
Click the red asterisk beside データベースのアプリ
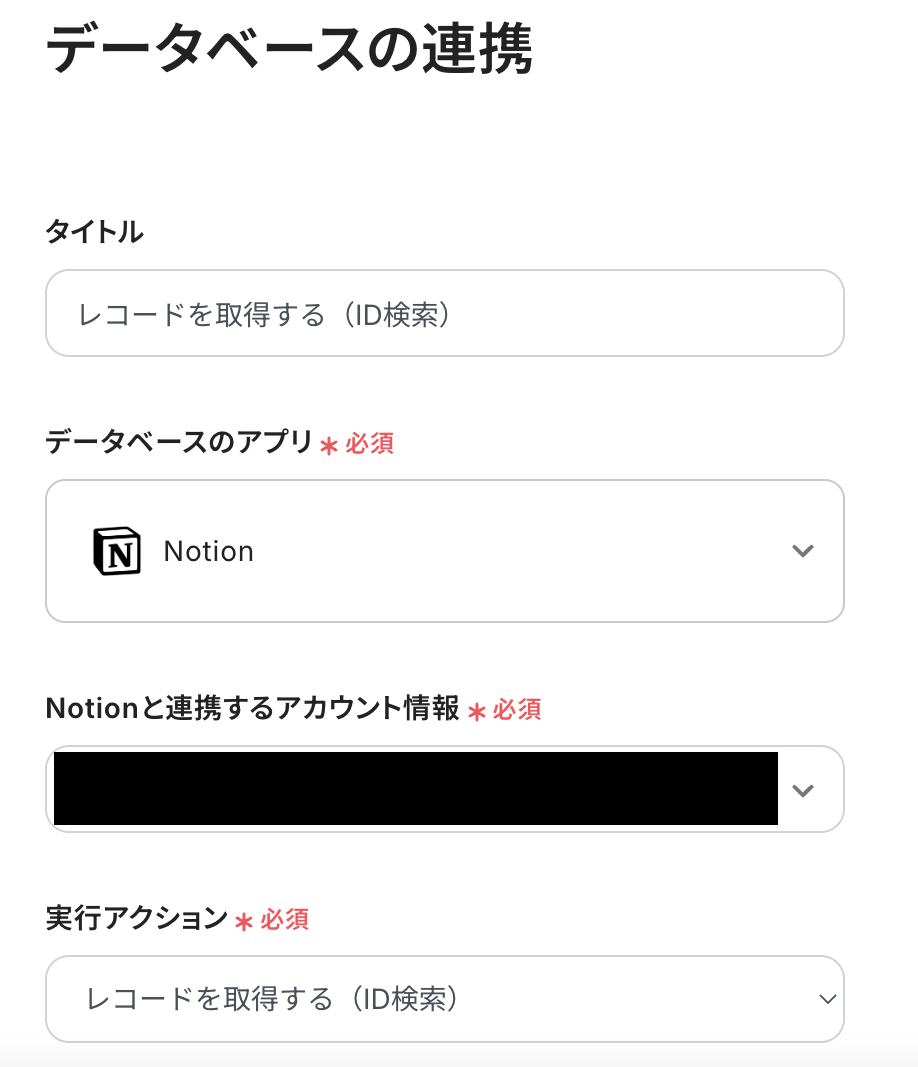(329, 446)
